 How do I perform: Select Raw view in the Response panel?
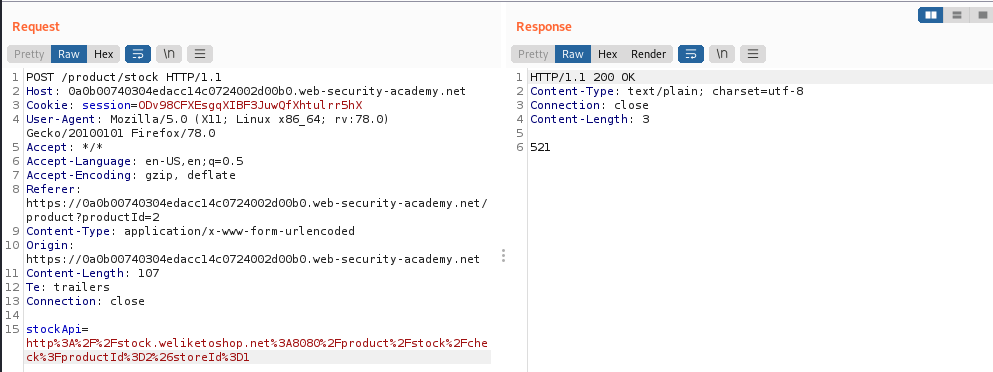click(573, 54)
